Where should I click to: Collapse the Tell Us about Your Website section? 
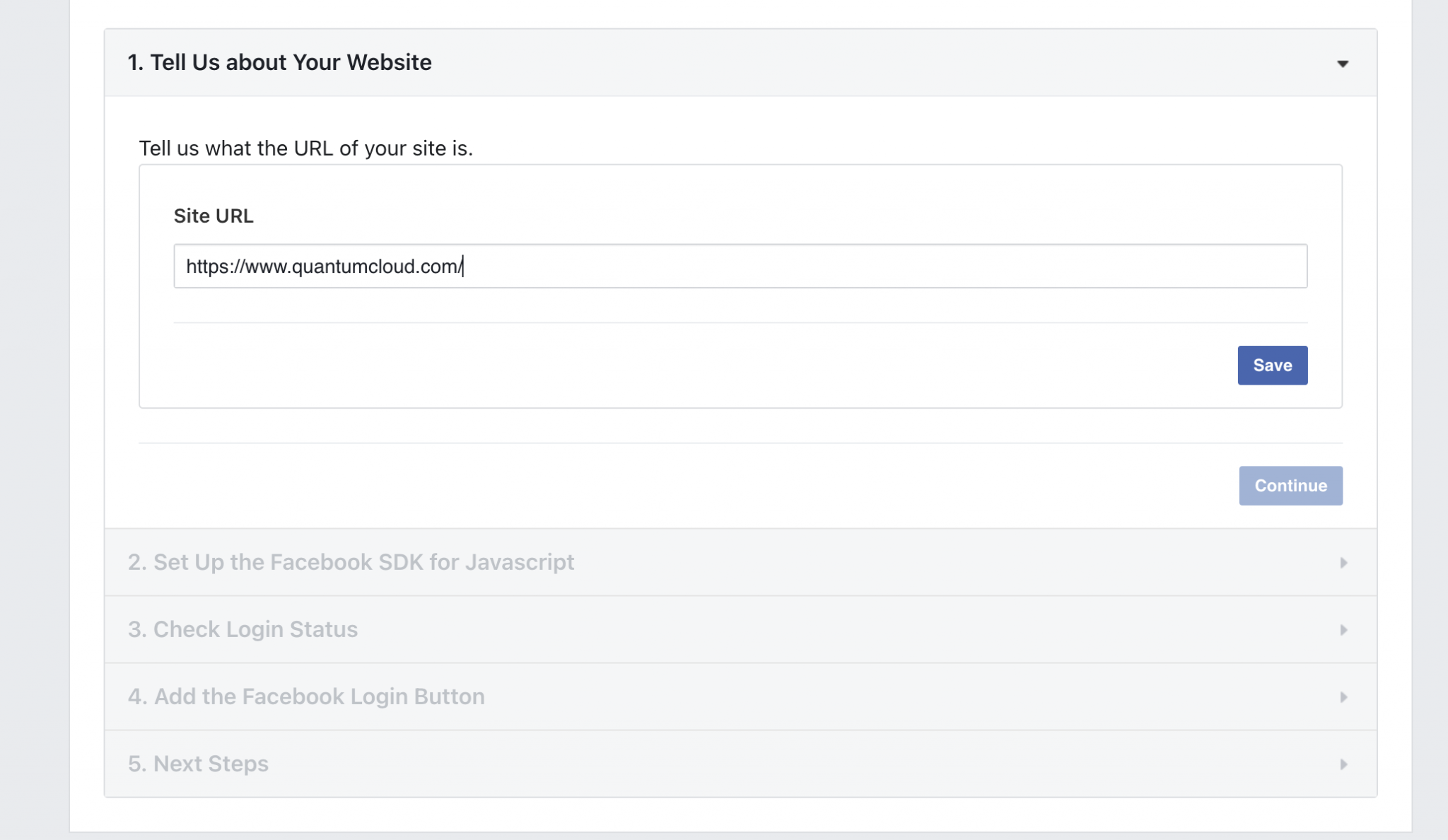click(x=1344, y=63)
